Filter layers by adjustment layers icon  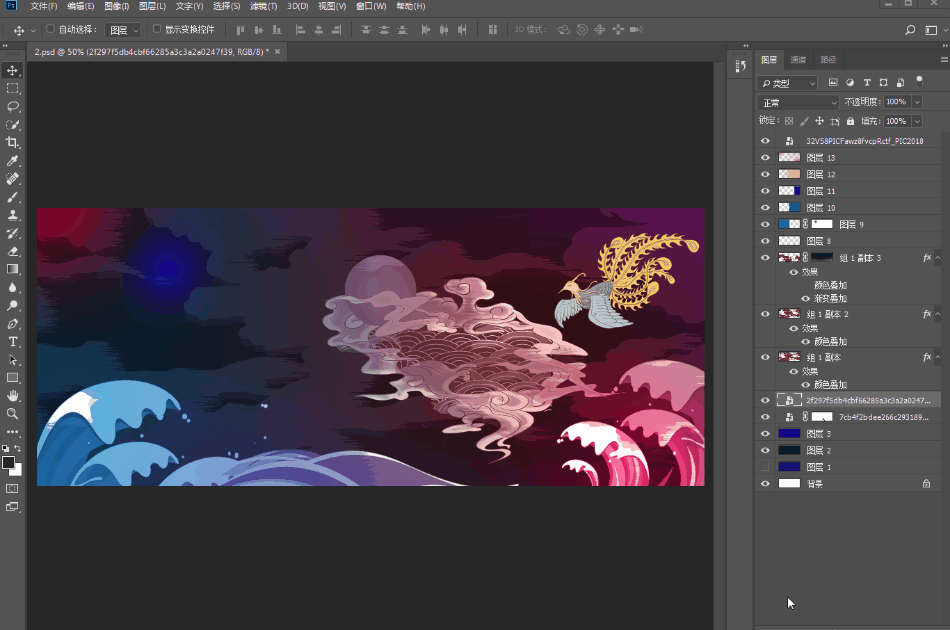(850, 82)
